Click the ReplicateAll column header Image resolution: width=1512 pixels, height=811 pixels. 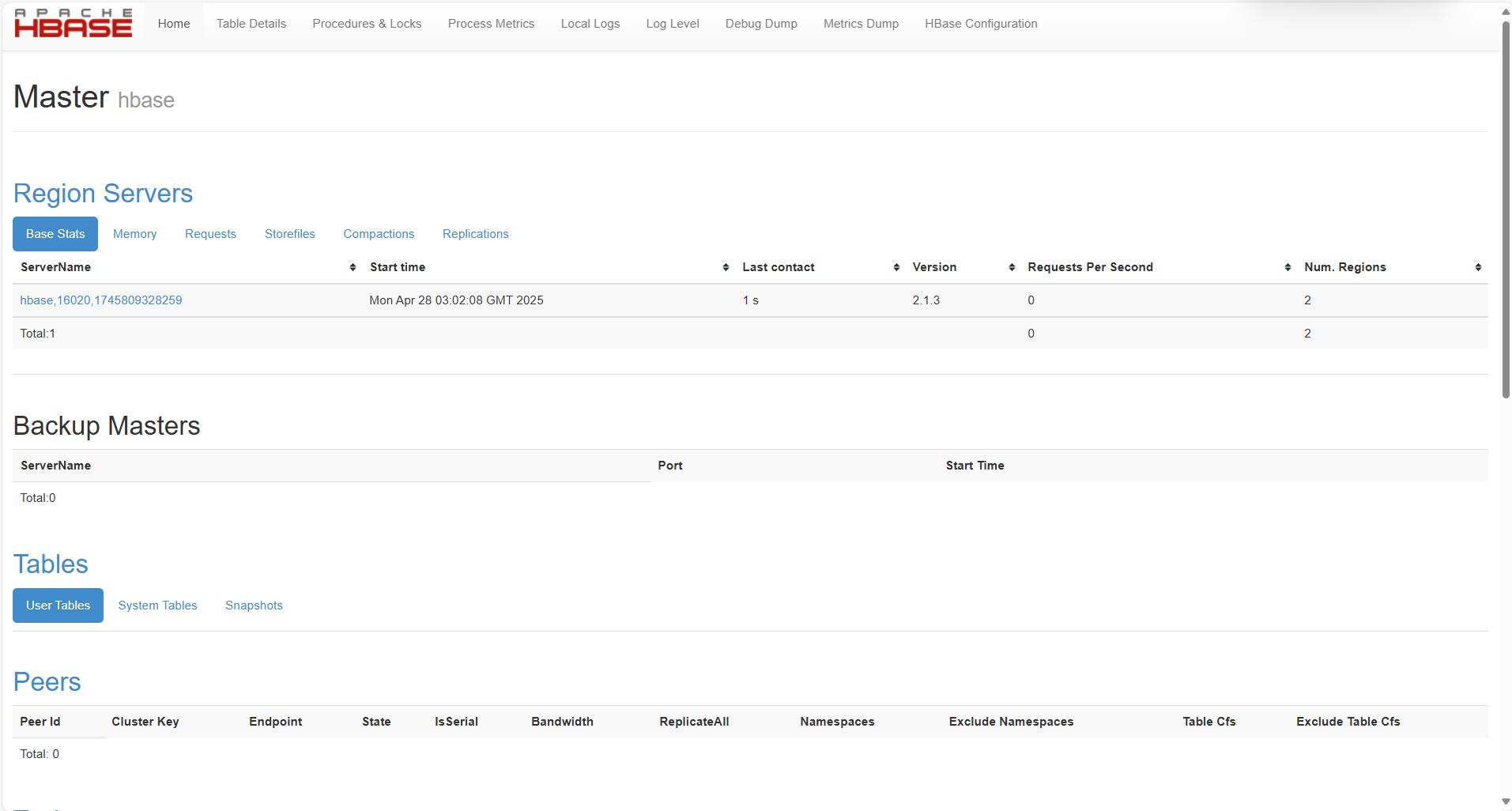(694, 722)
